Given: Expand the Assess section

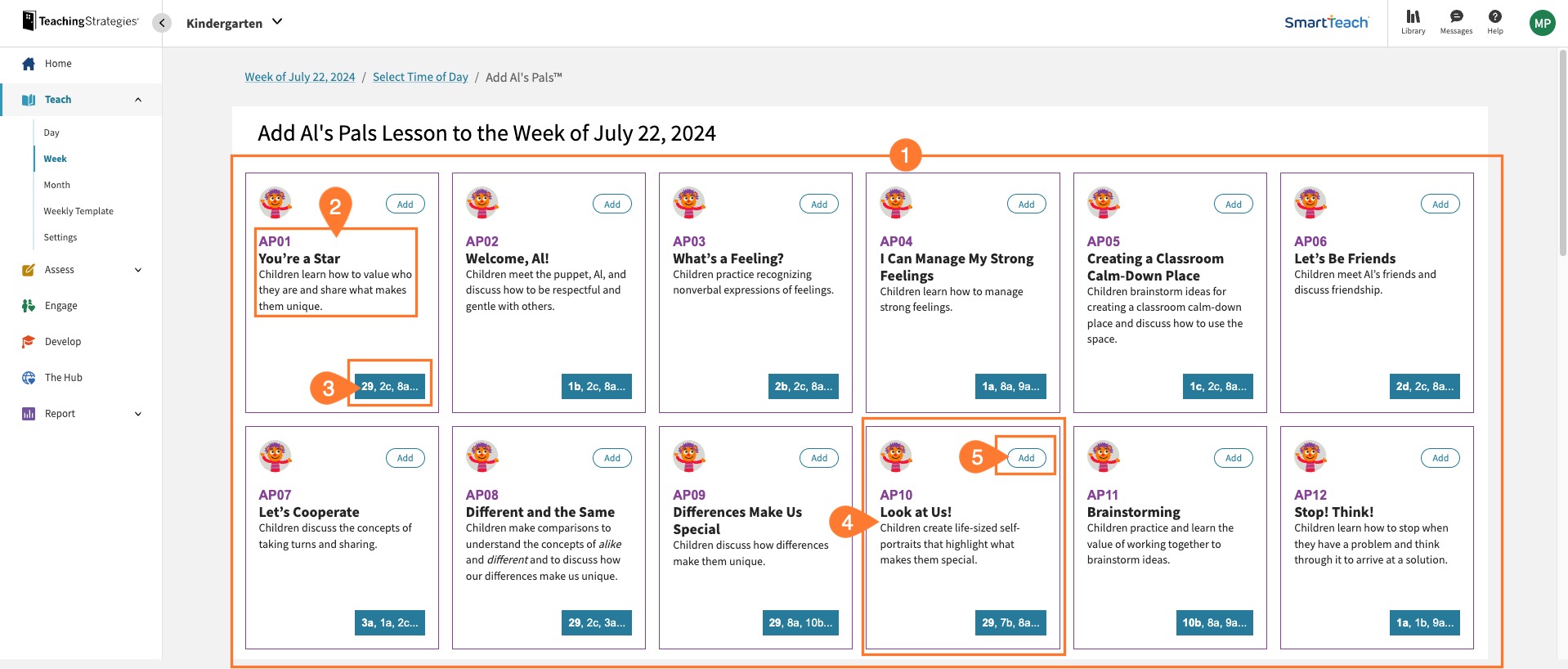Looking at the screenshot, I should (x=138, y=270).
